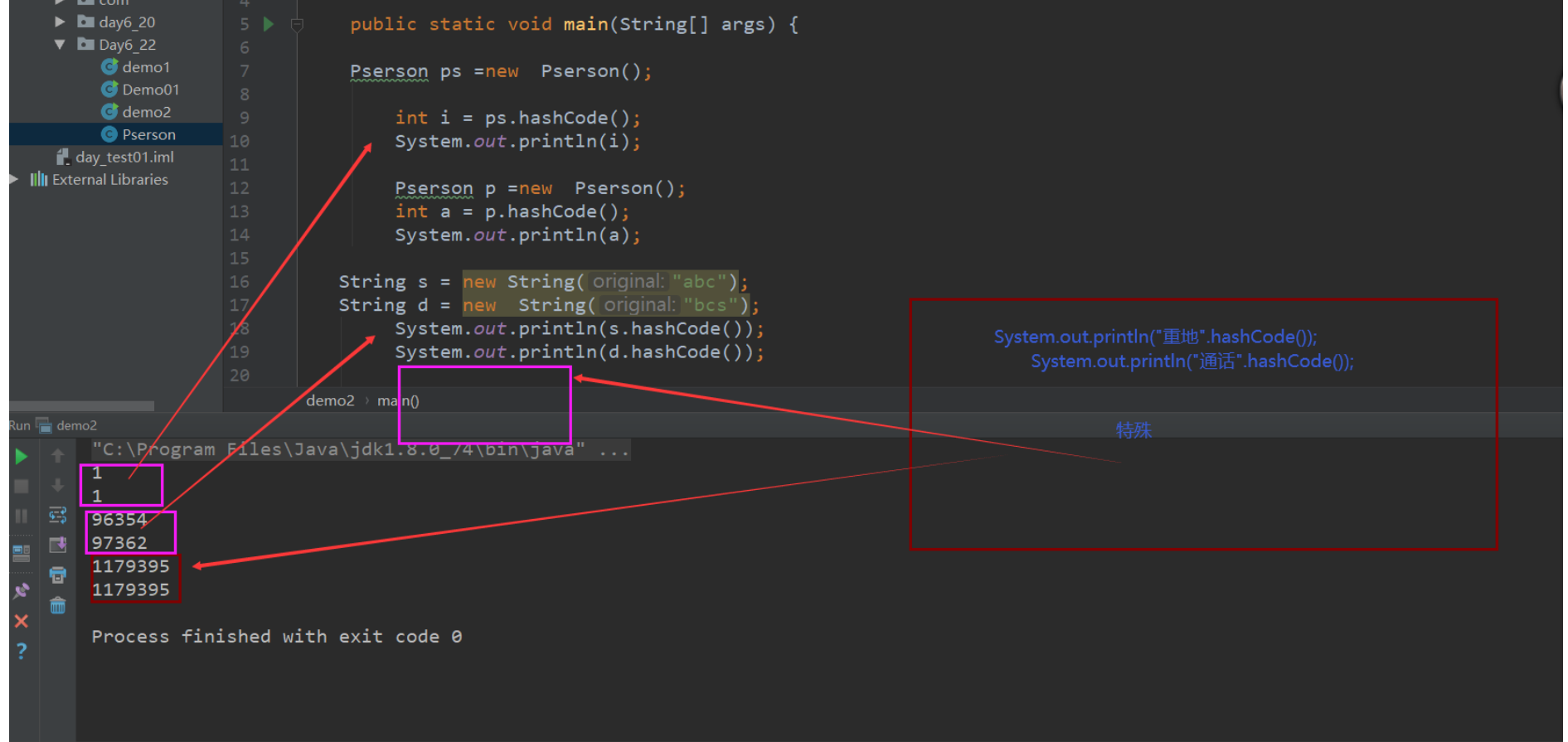The height and width of the screenshot is (742, 1568).
Task: Restore layout icon in Run panel
Action: pos(22,553)
